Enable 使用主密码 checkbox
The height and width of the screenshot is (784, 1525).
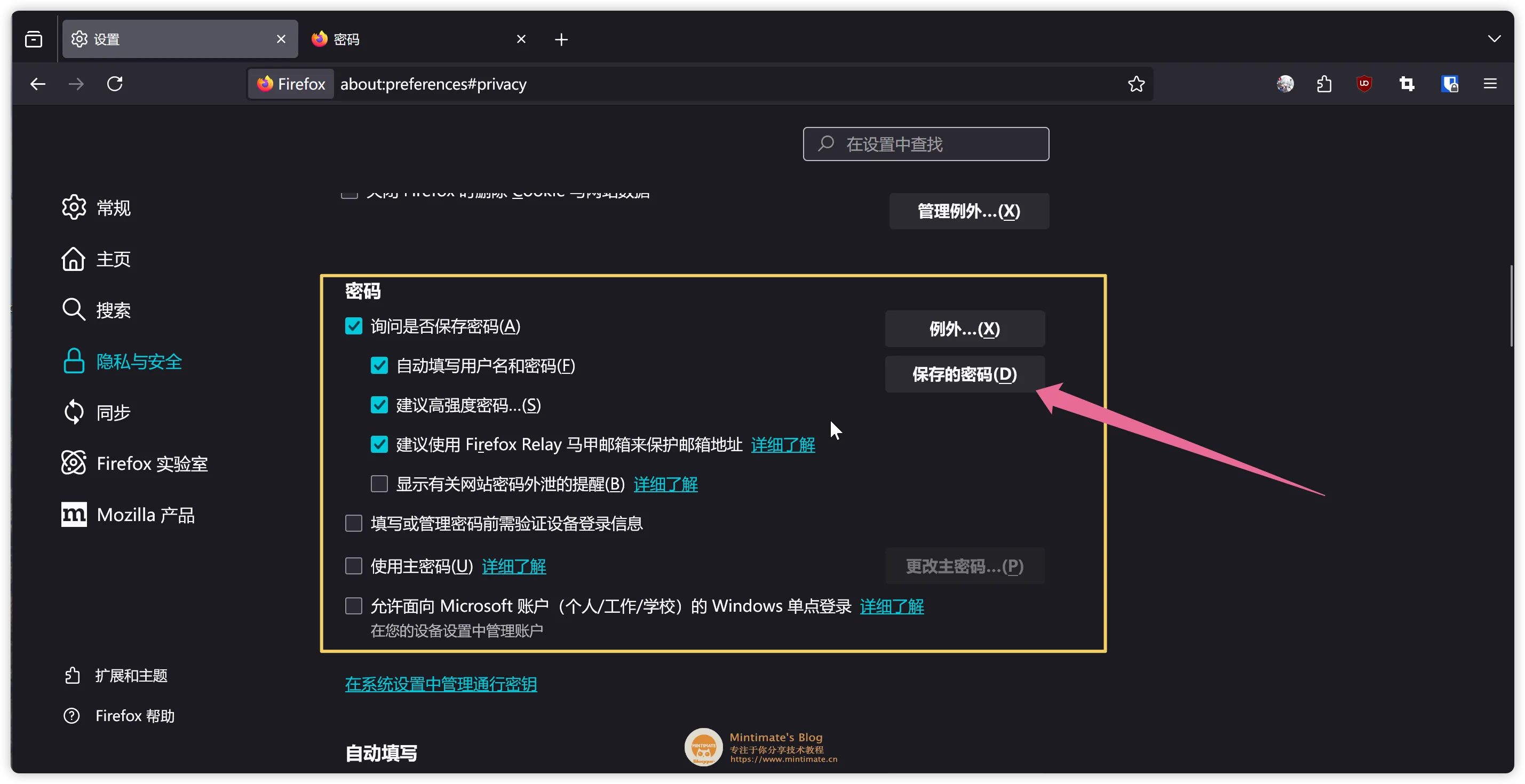point(353,566)
